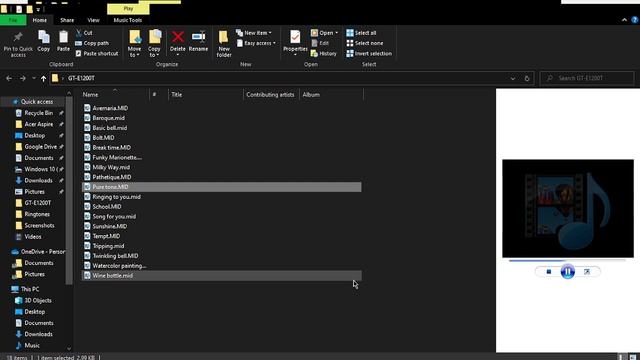
Task: Open Recycle Bin in navigation pane
Action: pos(38,113)
